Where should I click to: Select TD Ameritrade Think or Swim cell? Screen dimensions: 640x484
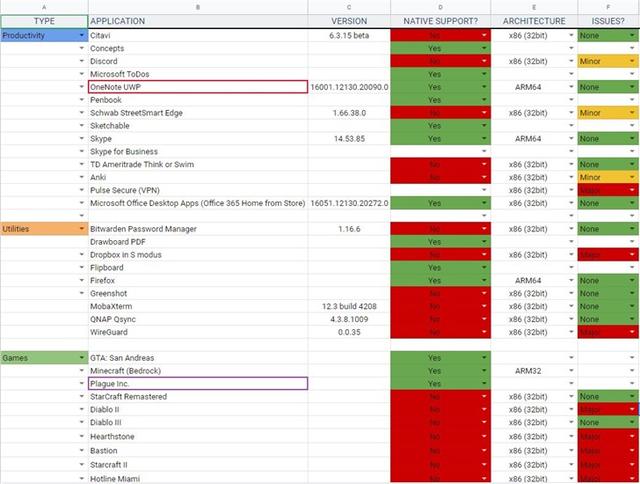pyautogui.click(x=198, y=164)
